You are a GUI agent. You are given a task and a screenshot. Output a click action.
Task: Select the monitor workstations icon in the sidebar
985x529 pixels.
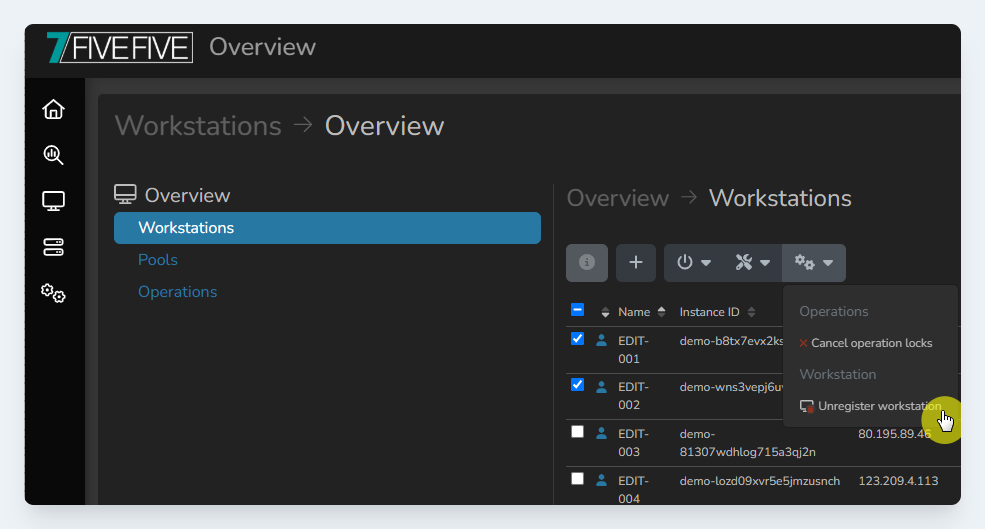click(x=53, y=201)
